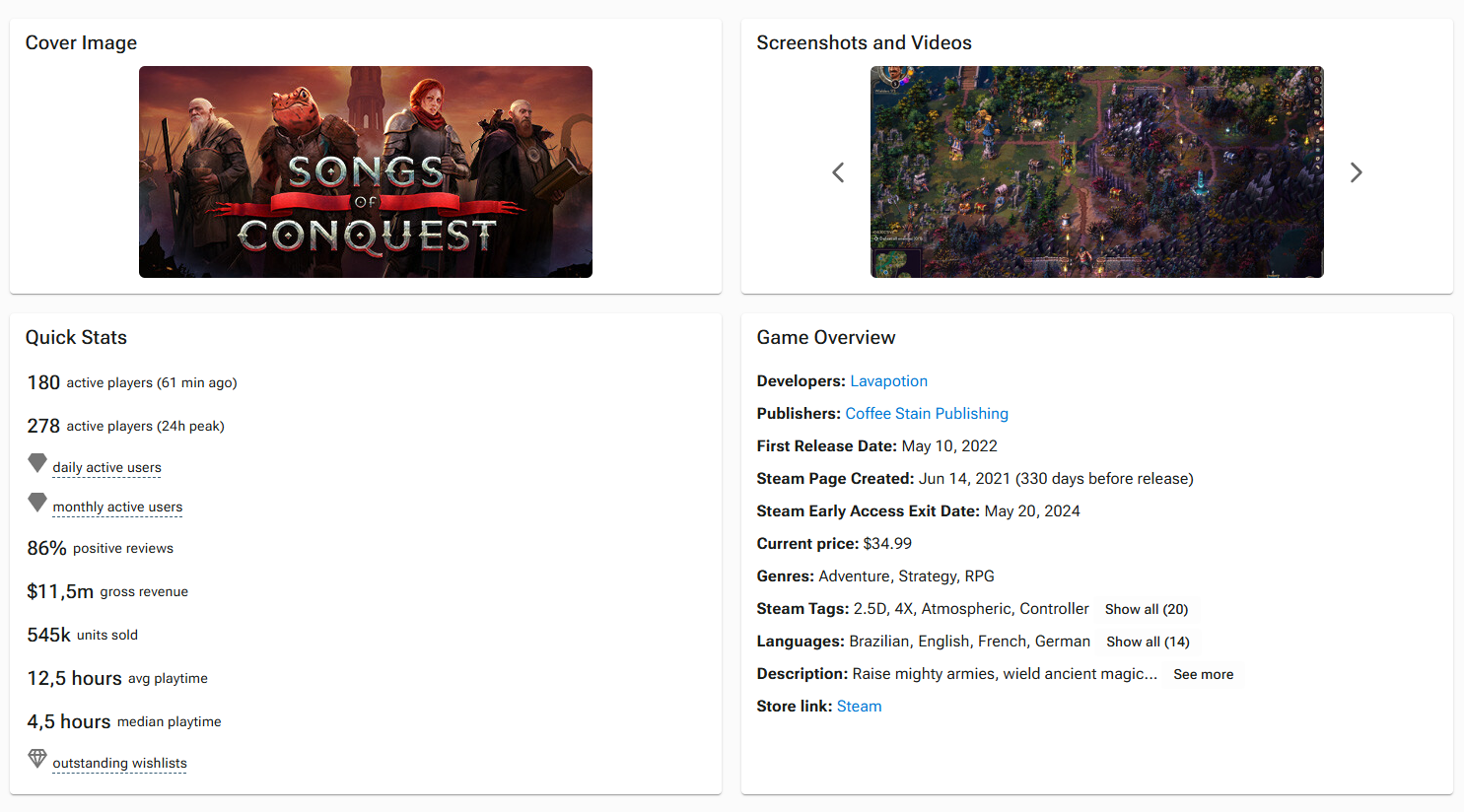
Task: Click the daily active users link
Action: [106, 468]
